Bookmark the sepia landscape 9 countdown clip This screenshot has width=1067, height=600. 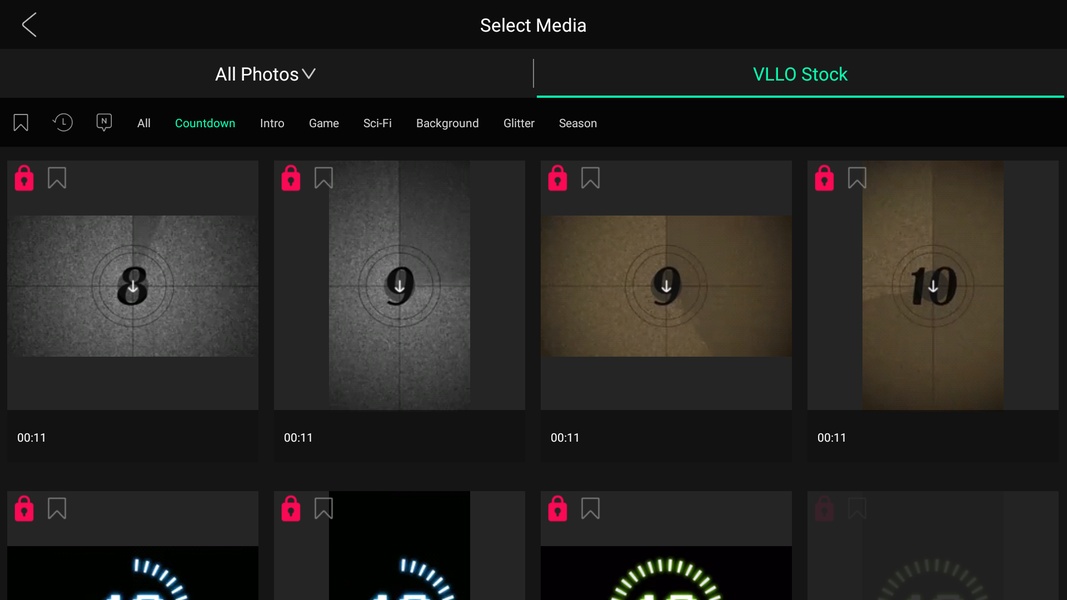point(591,178)
